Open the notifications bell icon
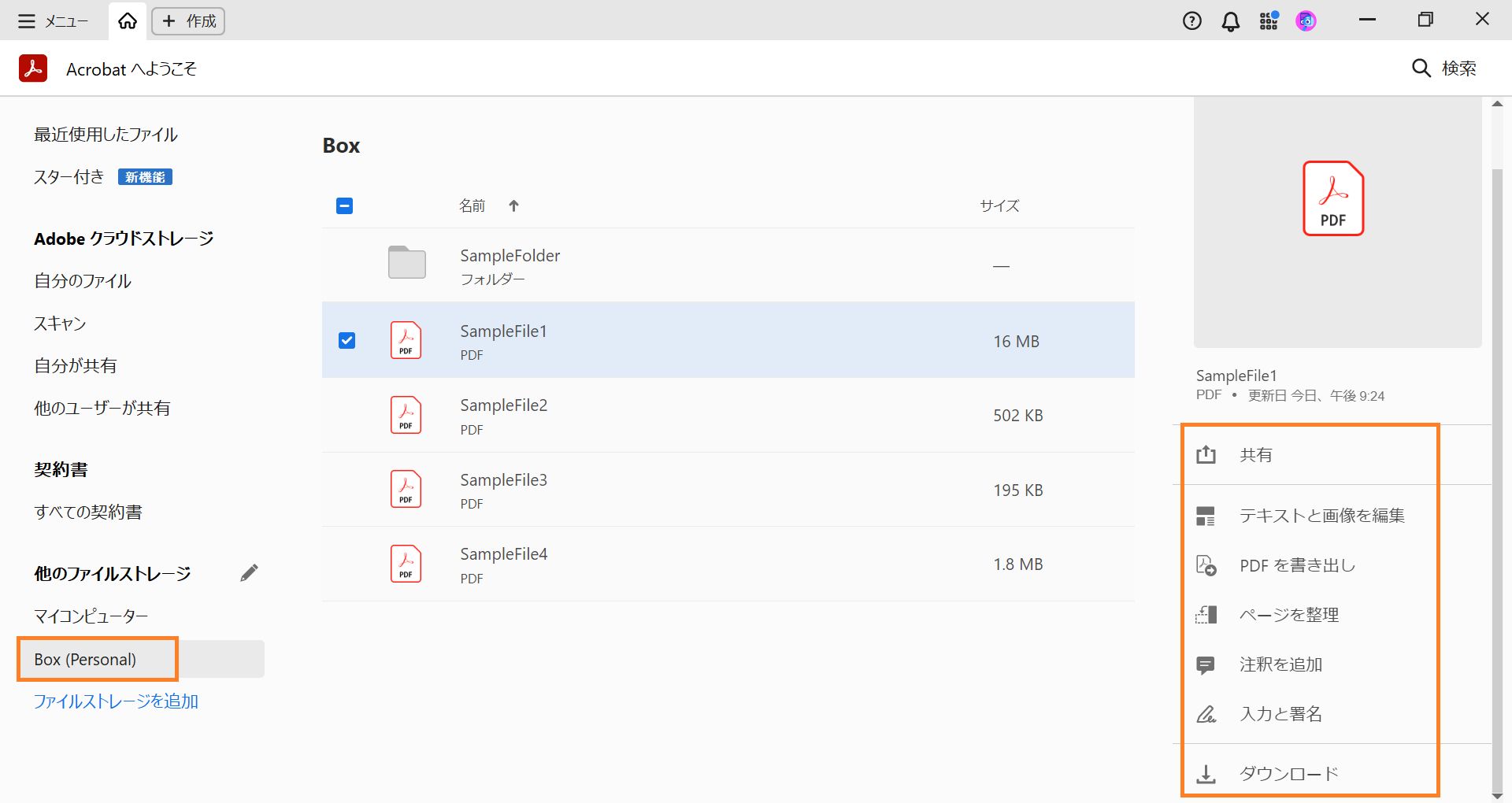 (1230, 21)
